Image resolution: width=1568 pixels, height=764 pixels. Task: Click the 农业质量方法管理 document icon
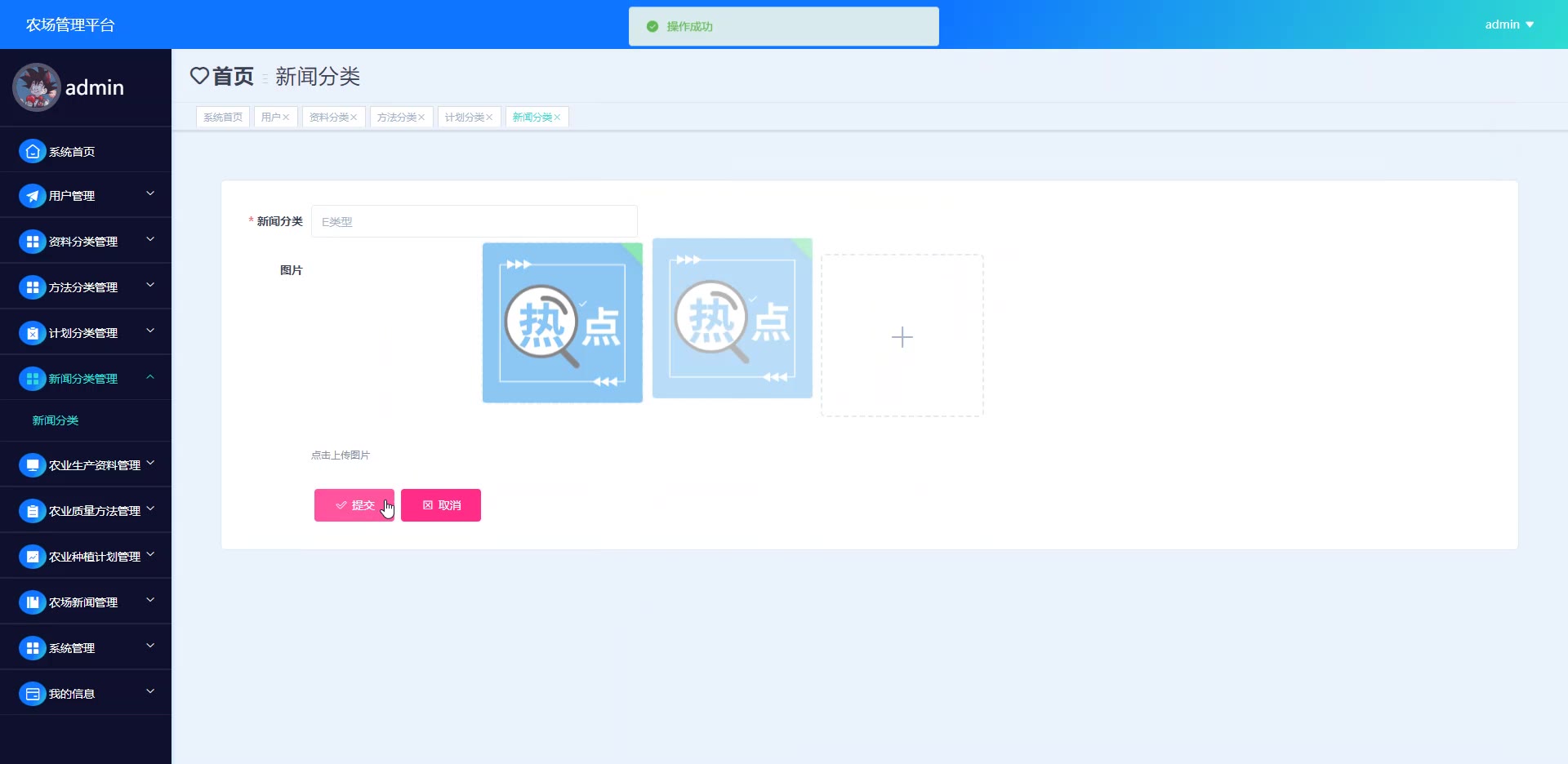(33, 511)
